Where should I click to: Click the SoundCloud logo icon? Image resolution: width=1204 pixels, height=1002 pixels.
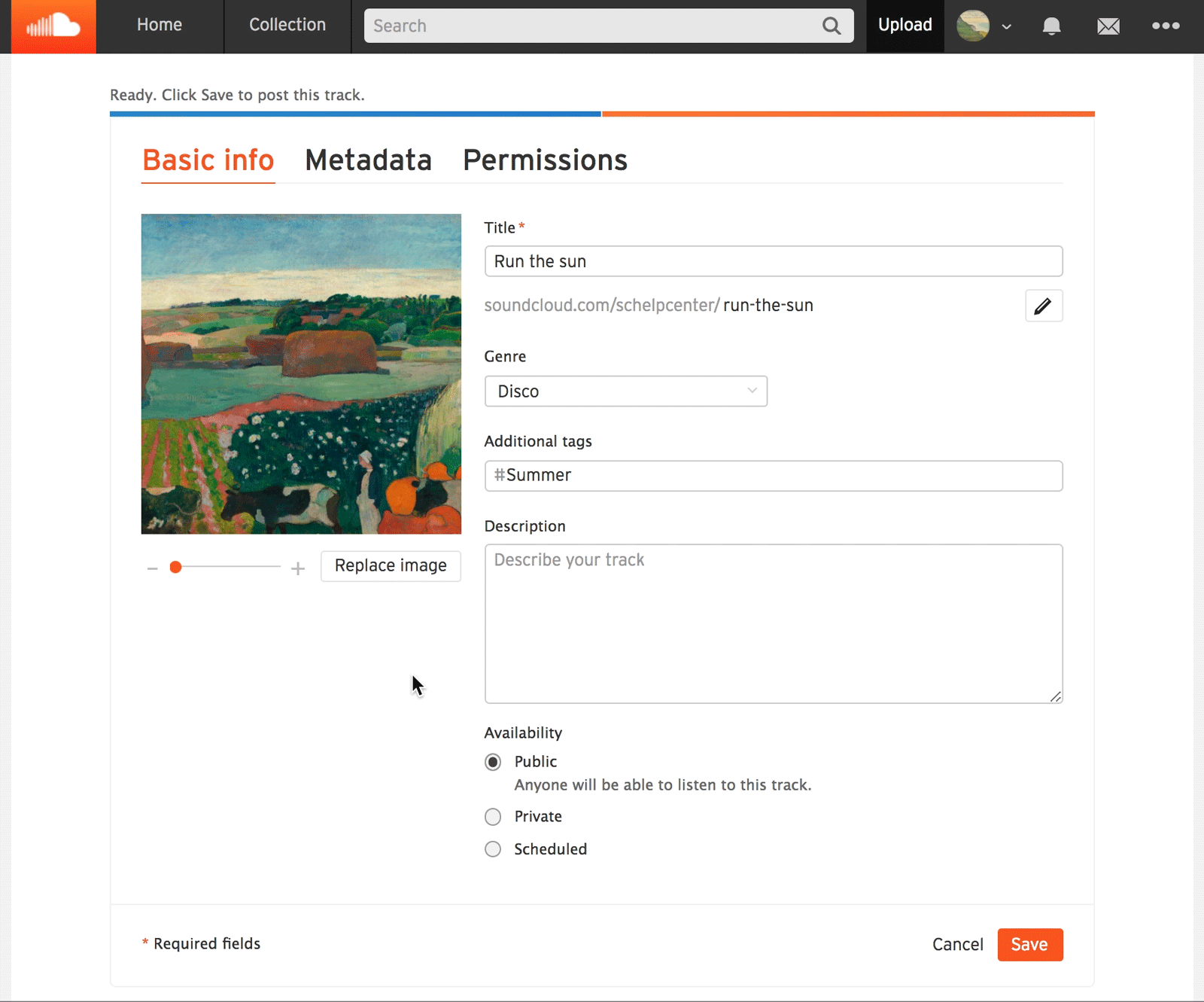click(x=53, y=26)
